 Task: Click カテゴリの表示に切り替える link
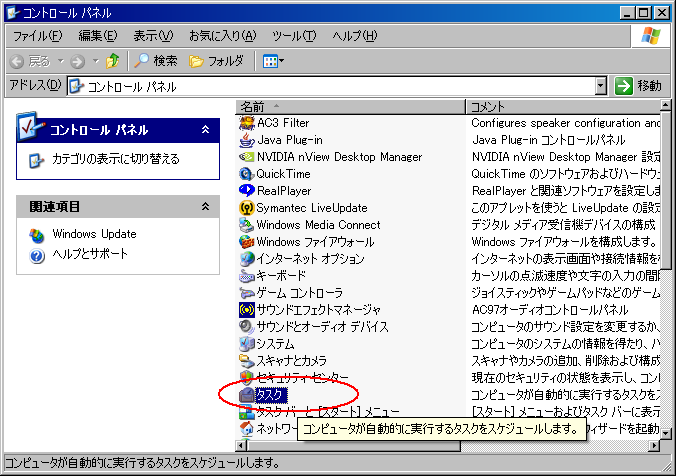click(116, 159)
